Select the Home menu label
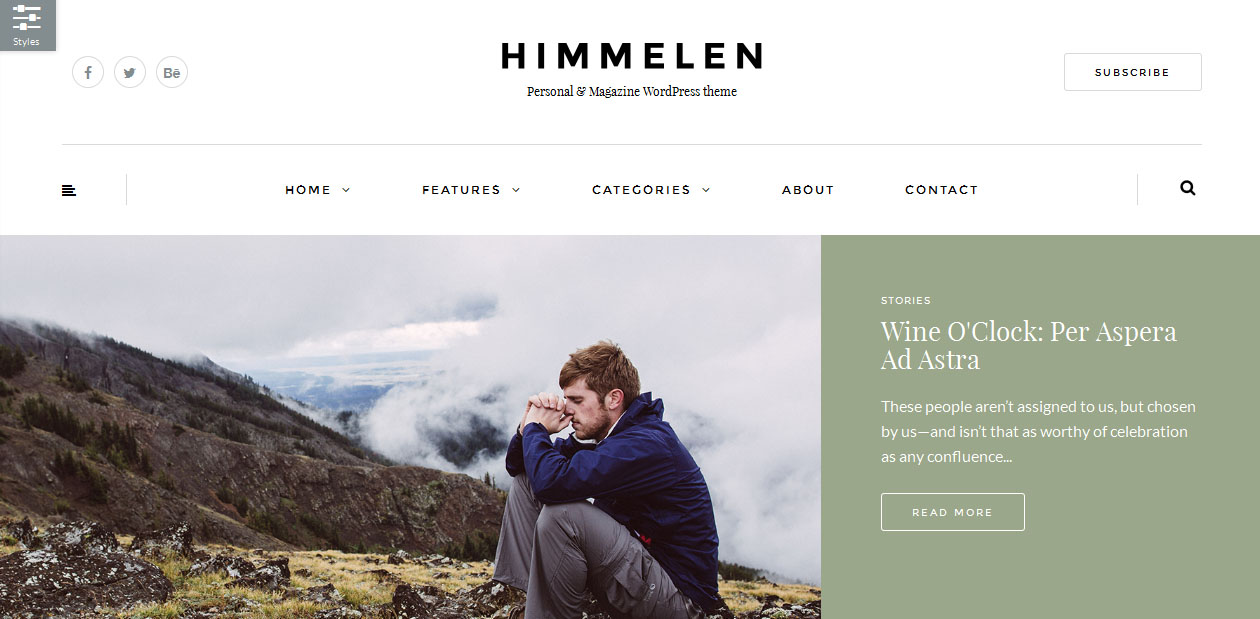 coord(308,190)
